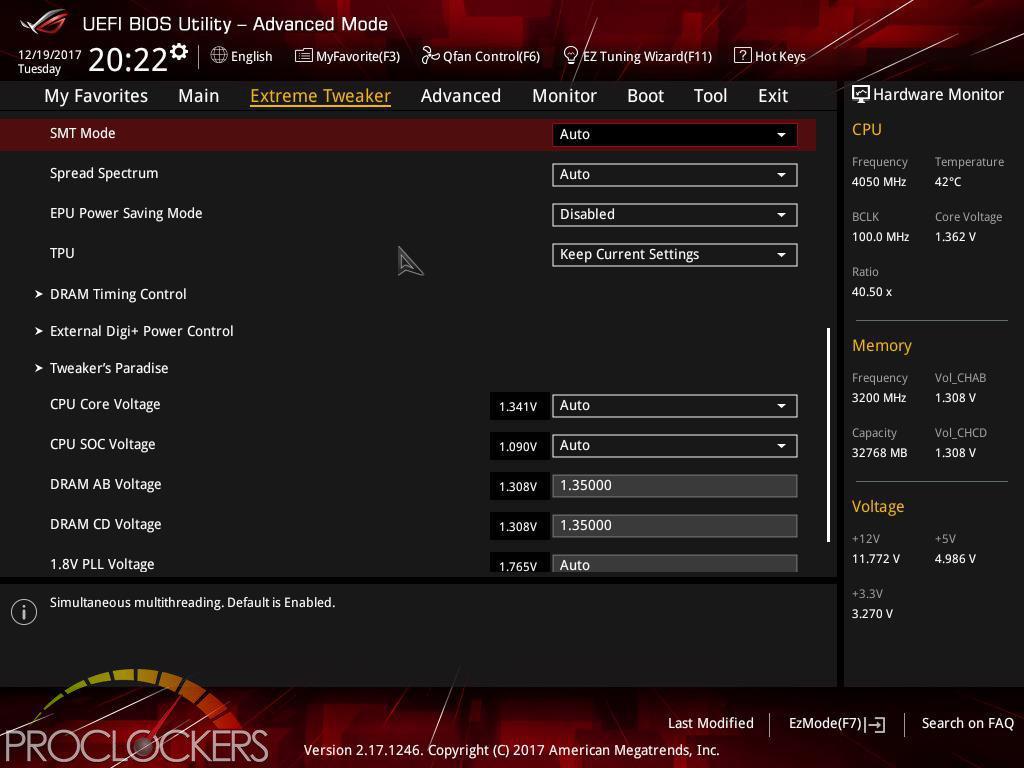Click the EPU Power Saving Mode label
This screenshot has height=768, width=1024.
click(x=126, y=213)
